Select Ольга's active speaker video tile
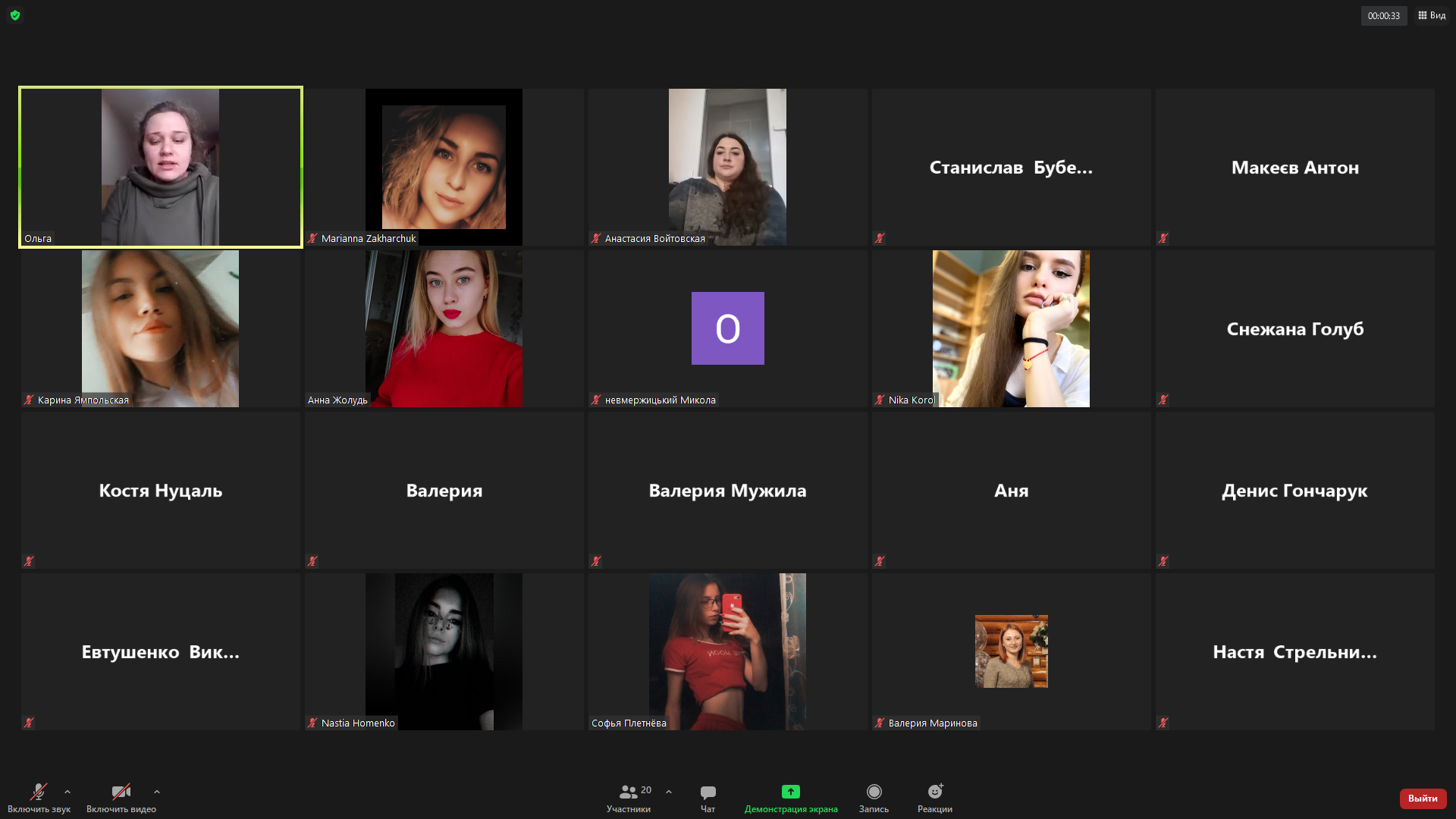 160,167
